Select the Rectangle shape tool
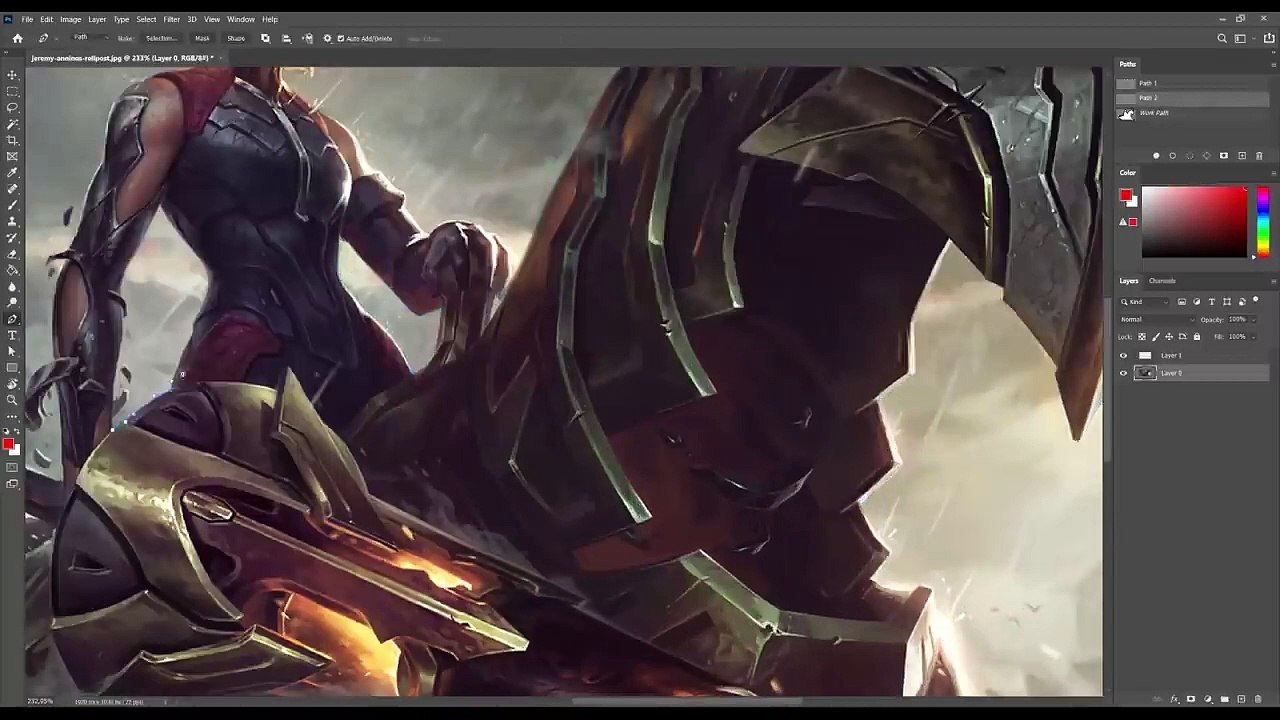This screenshot has height=720, width=1280. tap(12, 367)
